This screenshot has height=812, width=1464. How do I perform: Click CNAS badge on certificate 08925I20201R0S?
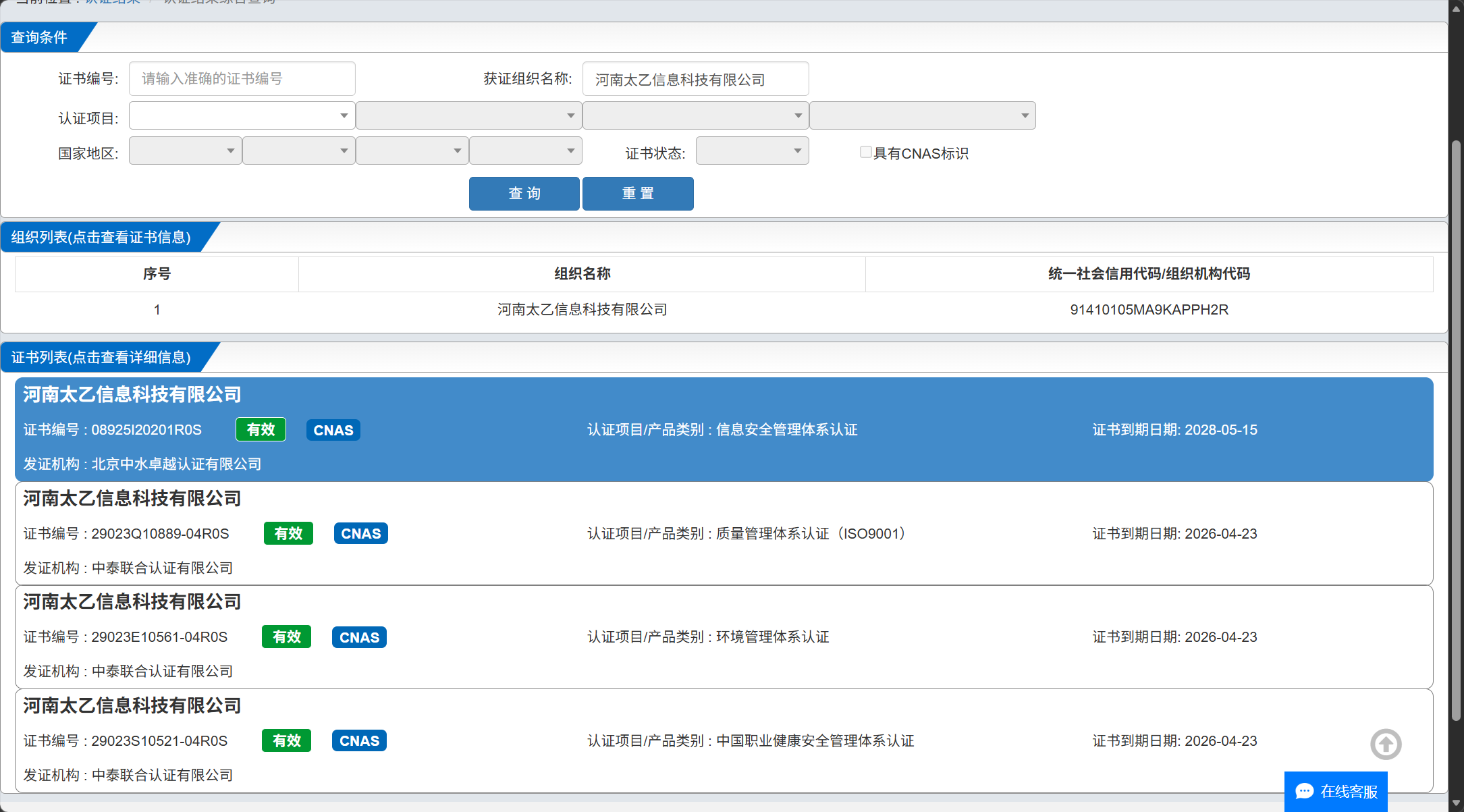click(333, 430)
